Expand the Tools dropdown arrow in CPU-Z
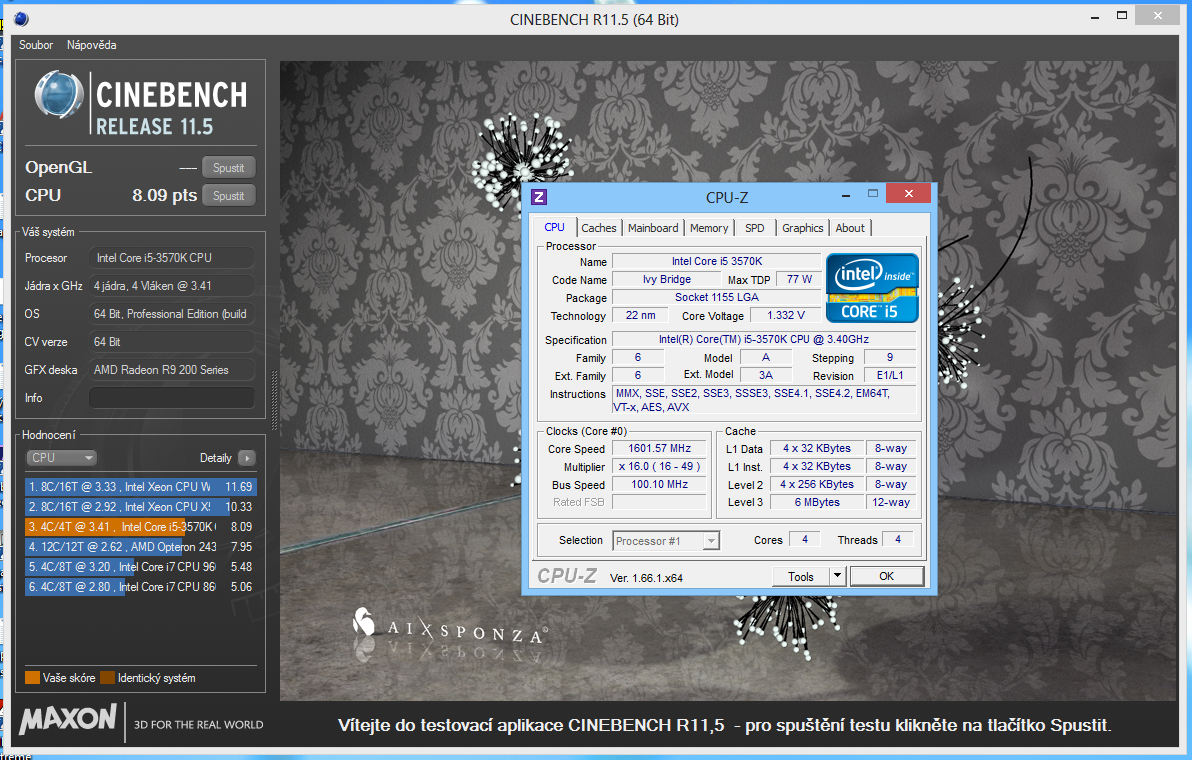The height and width of the screenshot is (760, 1192). (838, 577)
